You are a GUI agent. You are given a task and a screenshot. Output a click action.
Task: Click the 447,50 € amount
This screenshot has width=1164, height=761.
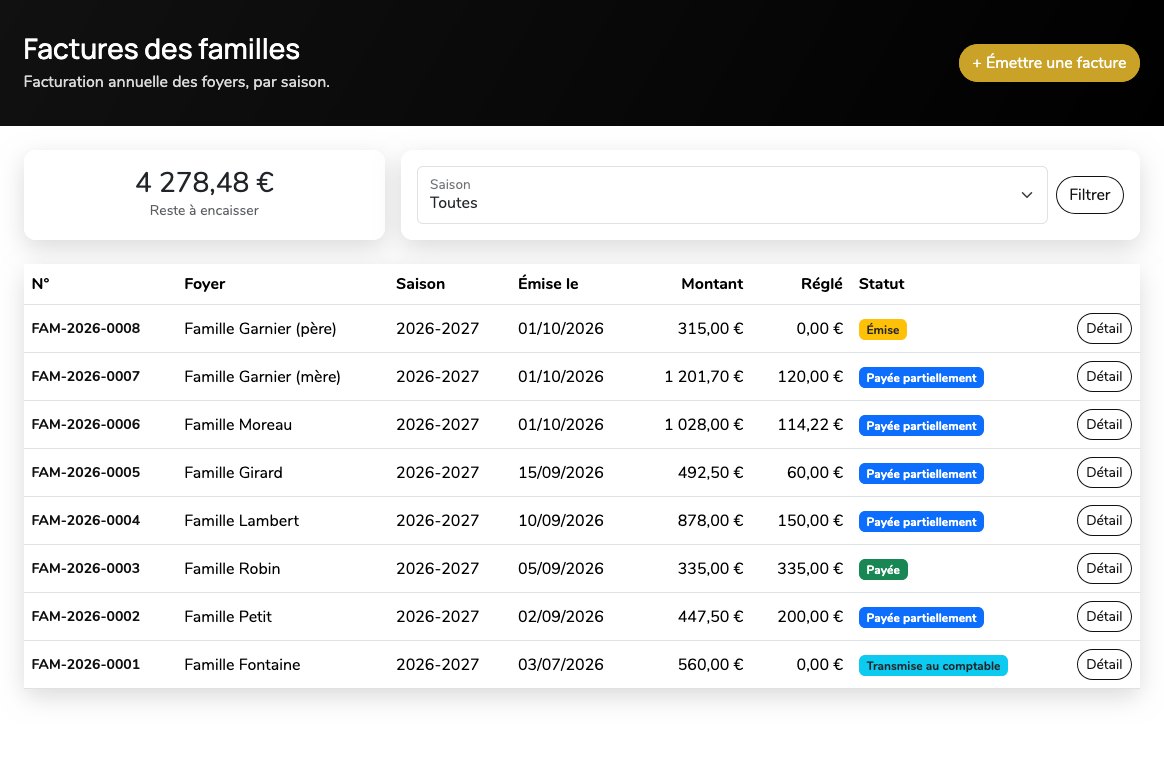coord(710,616)
